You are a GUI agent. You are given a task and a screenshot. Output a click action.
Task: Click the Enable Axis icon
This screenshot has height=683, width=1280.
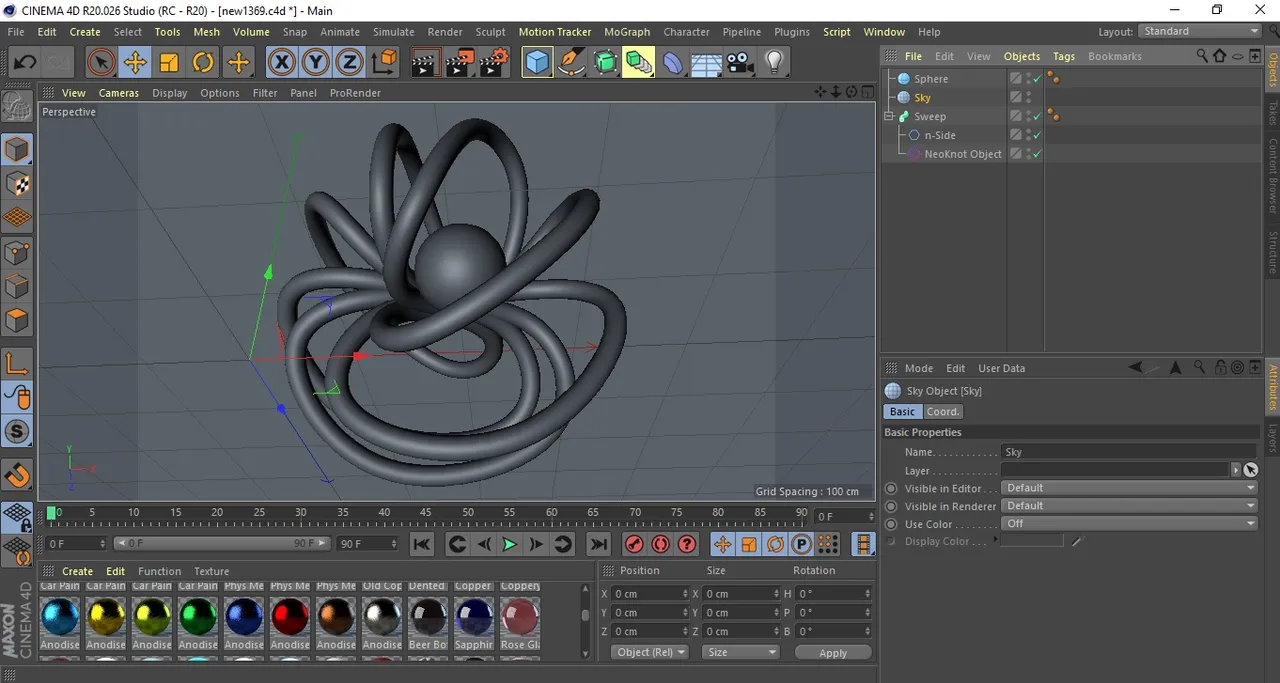click(x=17, y=364)
